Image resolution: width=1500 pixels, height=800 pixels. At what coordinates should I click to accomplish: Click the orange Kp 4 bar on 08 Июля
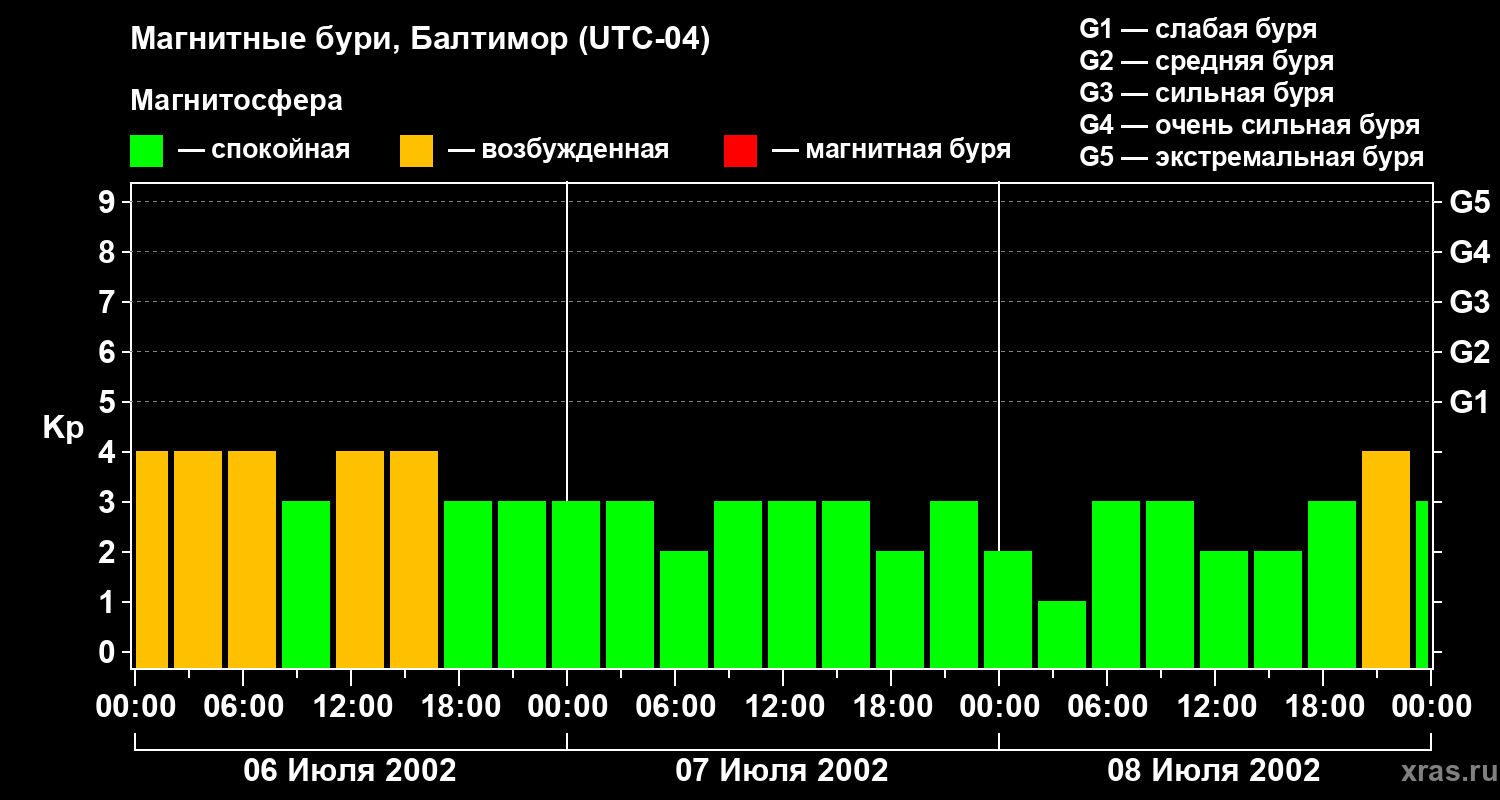[1386, 559]
